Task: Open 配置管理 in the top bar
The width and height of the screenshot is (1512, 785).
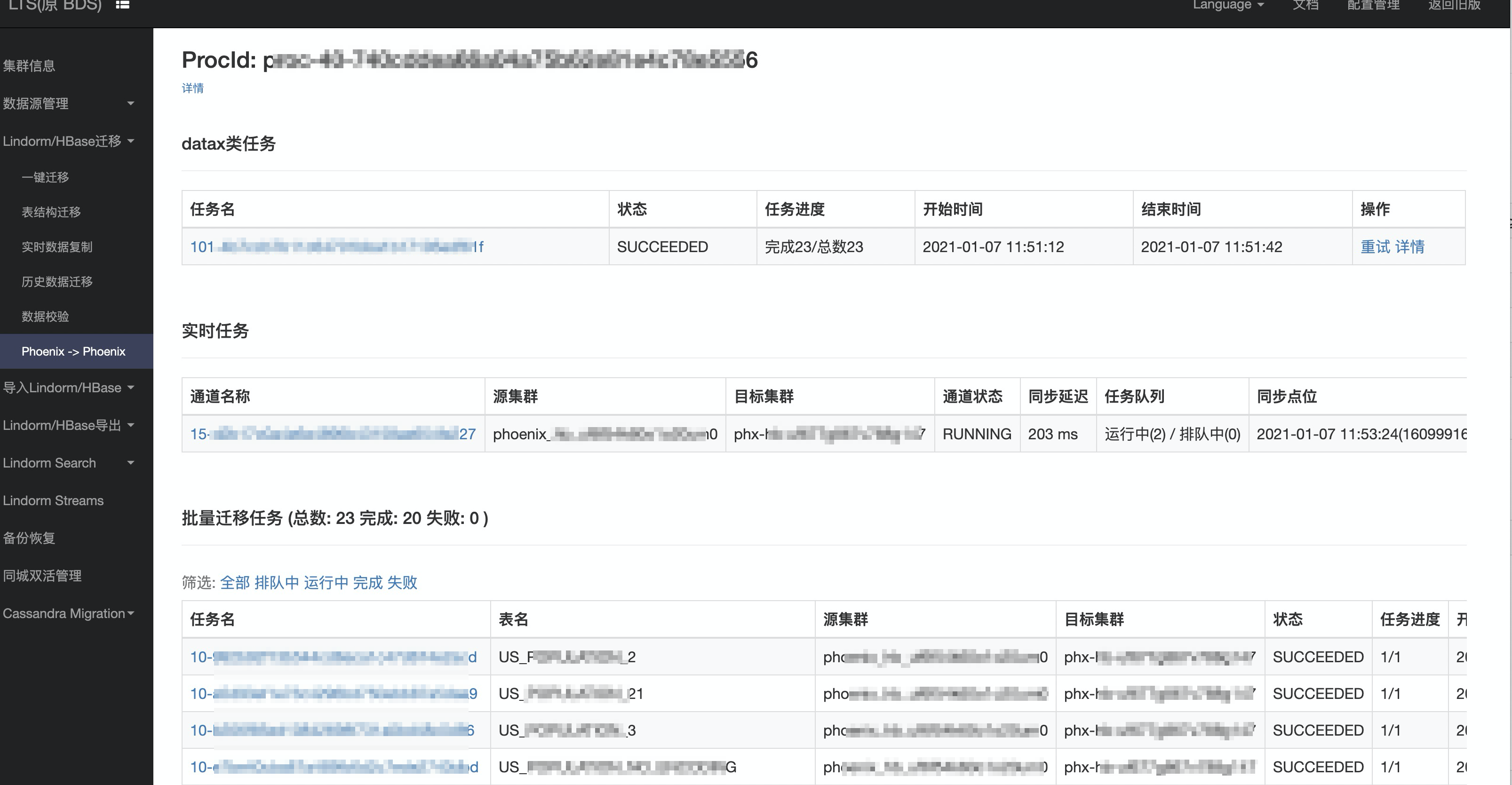Action: coord(1374,5)
